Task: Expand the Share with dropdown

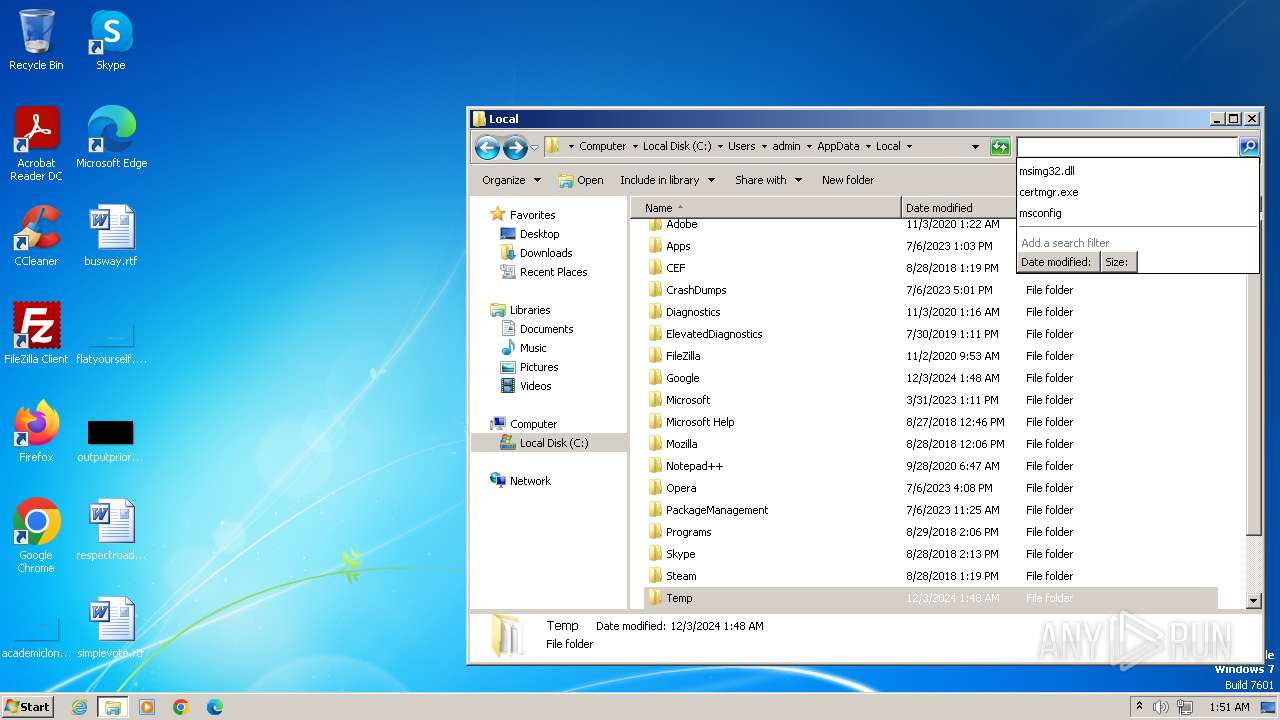Action: coord(769,180)
